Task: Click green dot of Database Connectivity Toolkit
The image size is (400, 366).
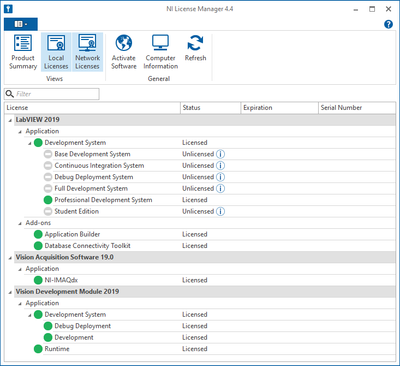Action: tap(38, 246)
